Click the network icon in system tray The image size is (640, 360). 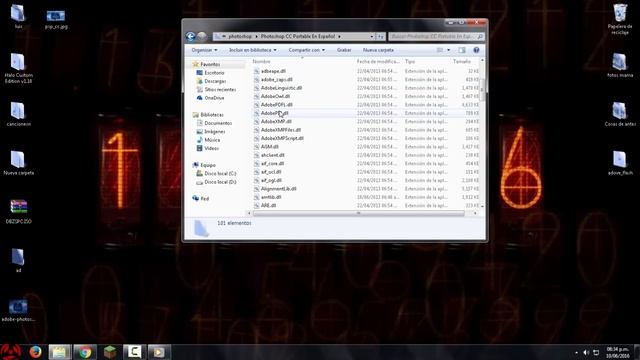point(596,352)
